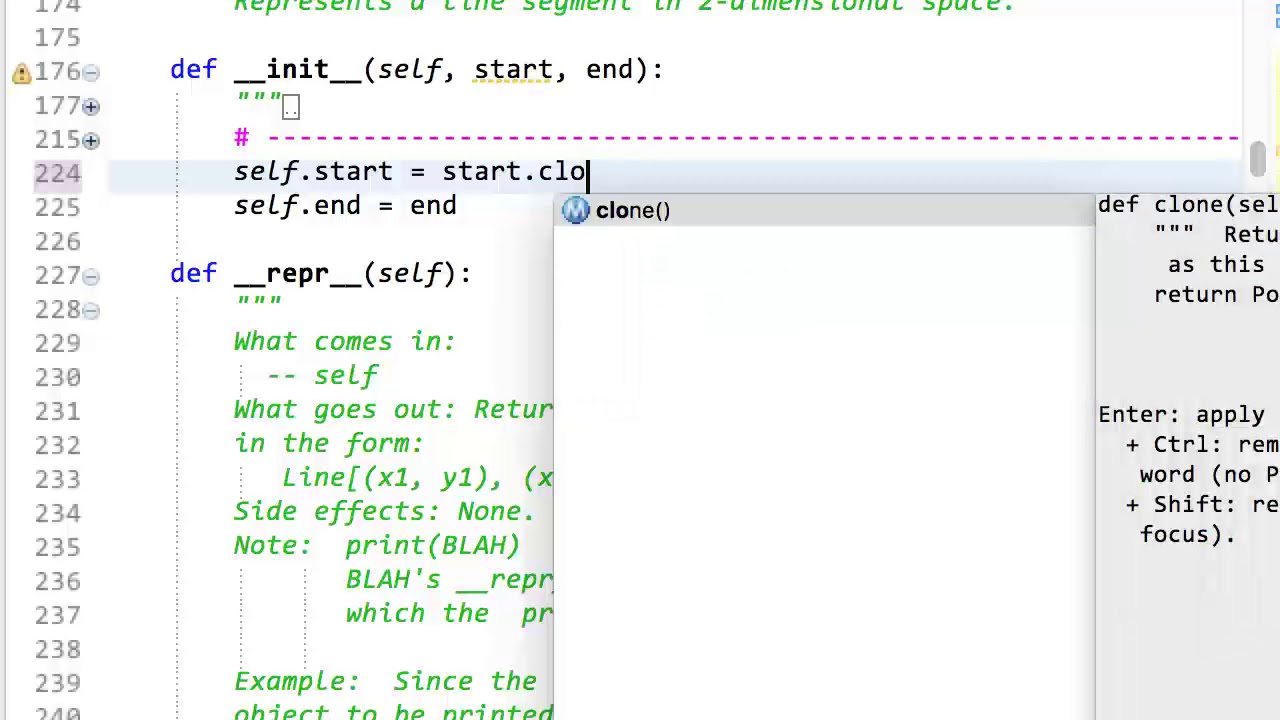The image size is (1280, 720).
Task: Click the 'Note: print(BLAH)' docstring line
Action: pos(377,545)
